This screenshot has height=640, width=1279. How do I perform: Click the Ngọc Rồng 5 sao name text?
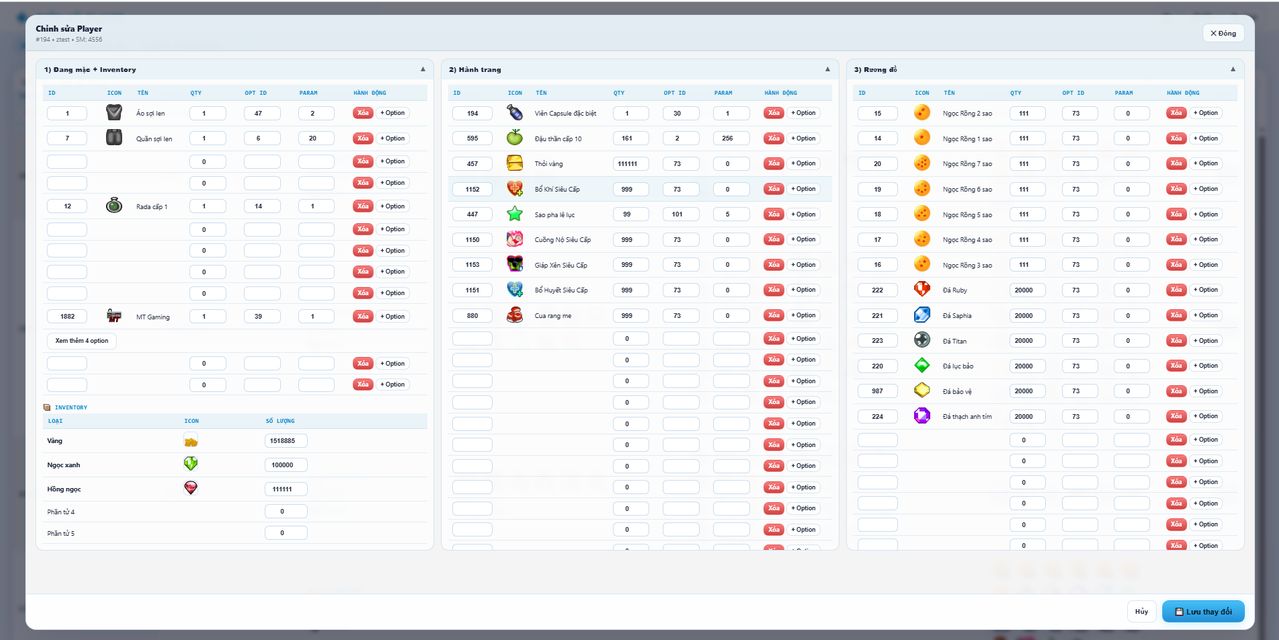[x=968, y=214]
